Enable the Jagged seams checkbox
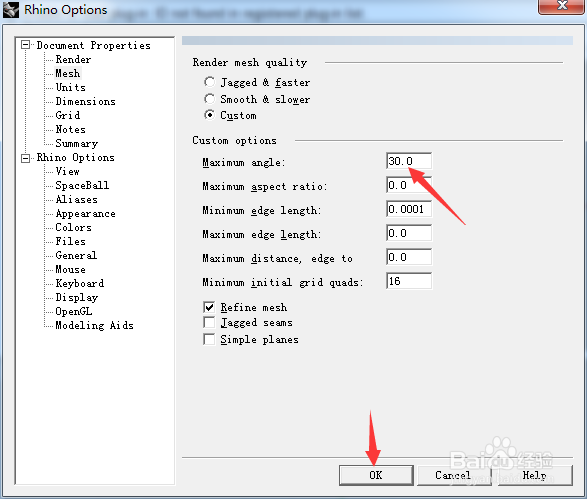 (x=209, y=322)
